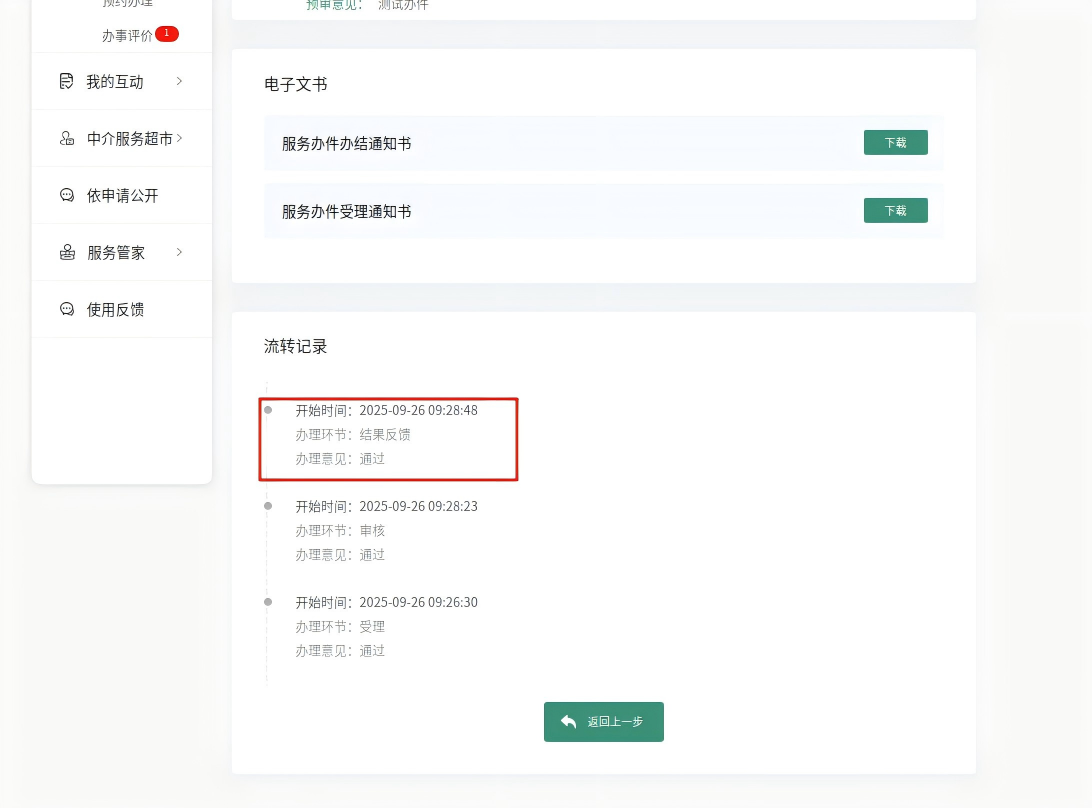This screenshot has width=1092, height=808.
Task: Select the 受理 step timeline dot
Action: [x=268, y=602]
